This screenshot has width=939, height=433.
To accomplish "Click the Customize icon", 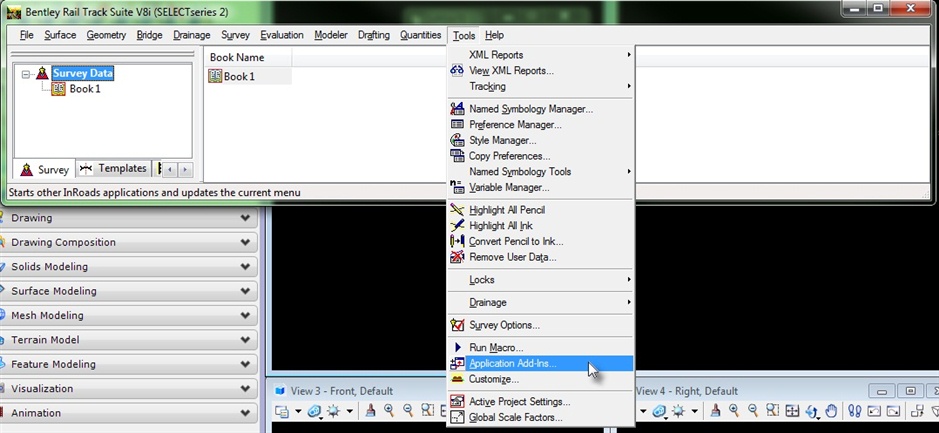I will 457,379.
